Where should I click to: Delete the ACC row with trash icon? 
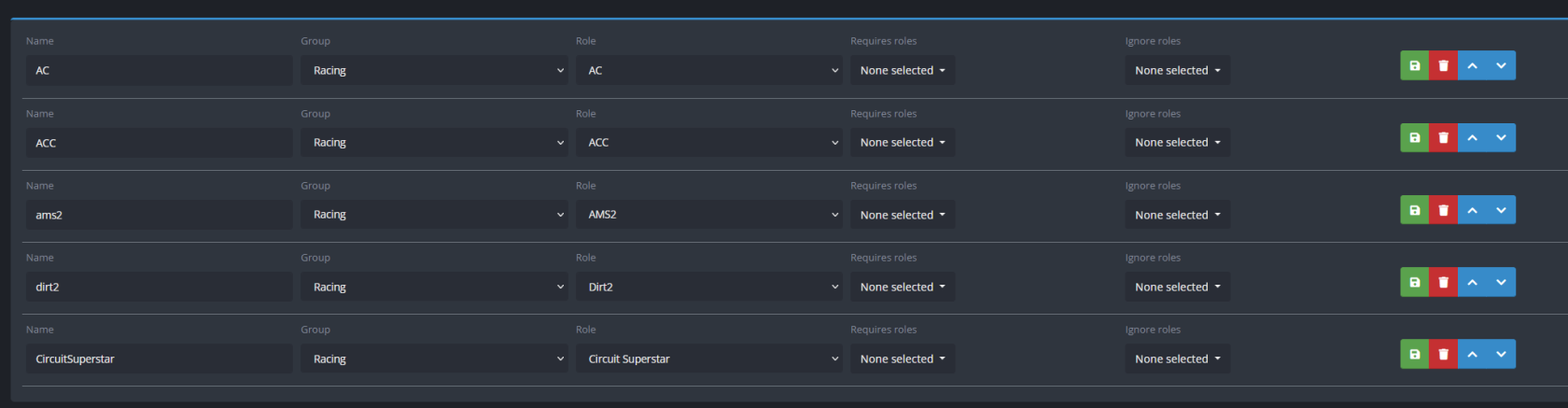[x=1443, y=137]
